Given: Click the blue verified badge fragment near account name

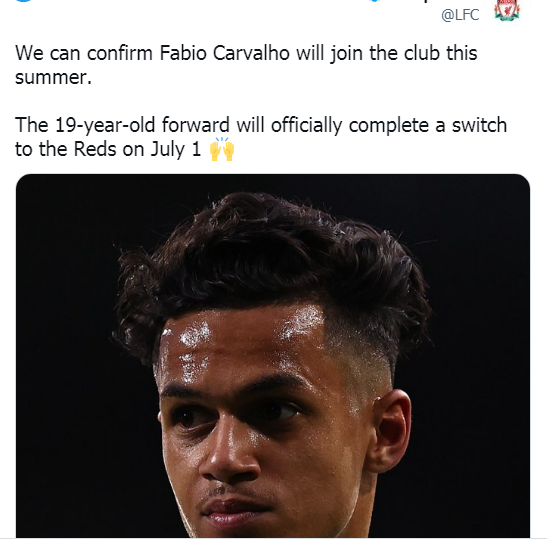Looking at the screenshot, I should (x=374, y=1).
